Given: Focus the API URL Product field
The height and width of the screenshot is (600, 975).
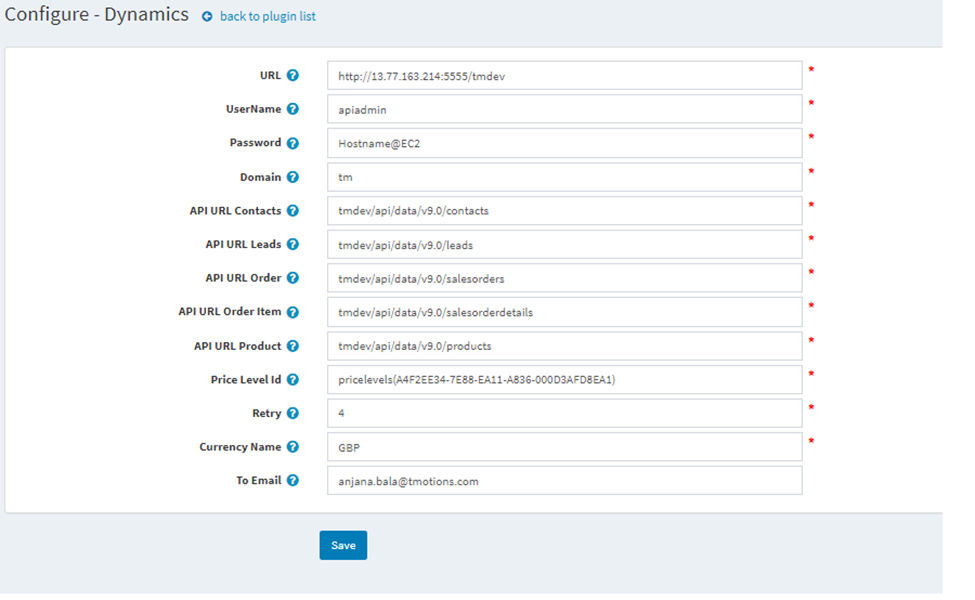Looking at the screenshot, I should tap(565, 346).
